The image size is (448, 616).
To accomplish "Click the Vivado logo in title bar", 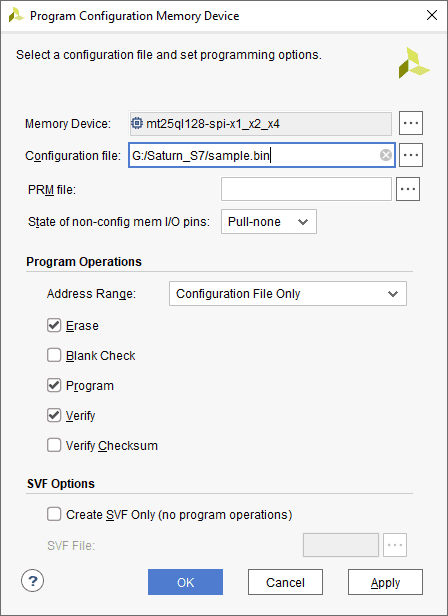I will (x=16, y=16).
